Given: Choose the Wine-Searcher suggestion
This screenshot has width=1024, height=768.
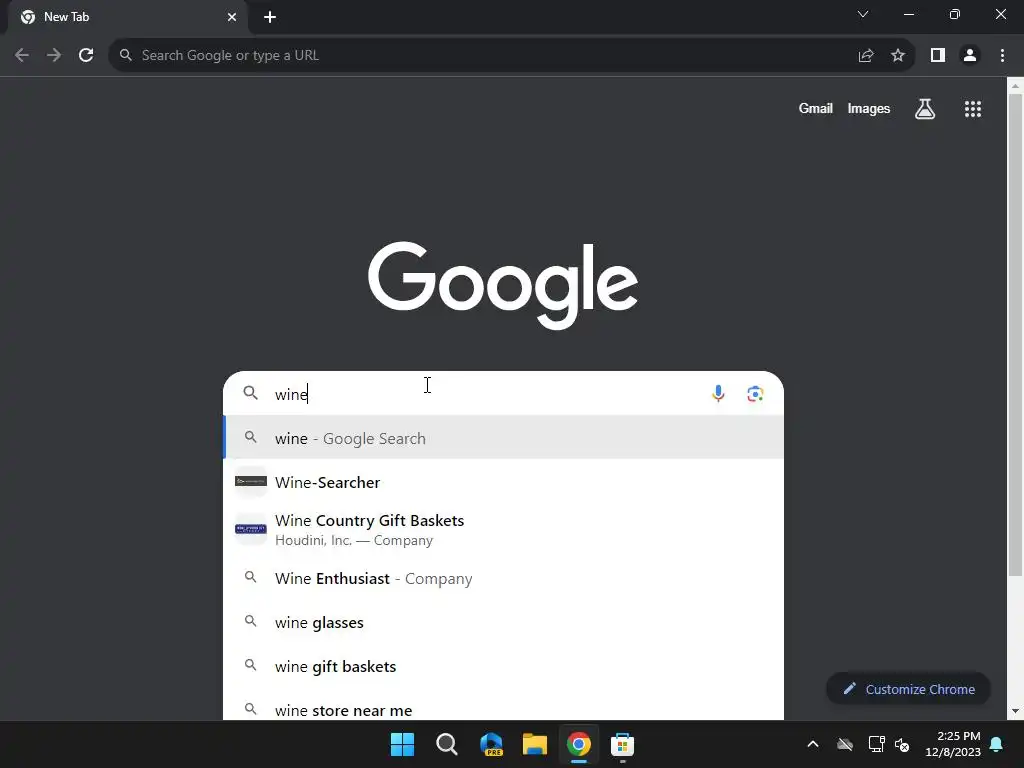Looking at the screenshot, I should coord(504,482).
